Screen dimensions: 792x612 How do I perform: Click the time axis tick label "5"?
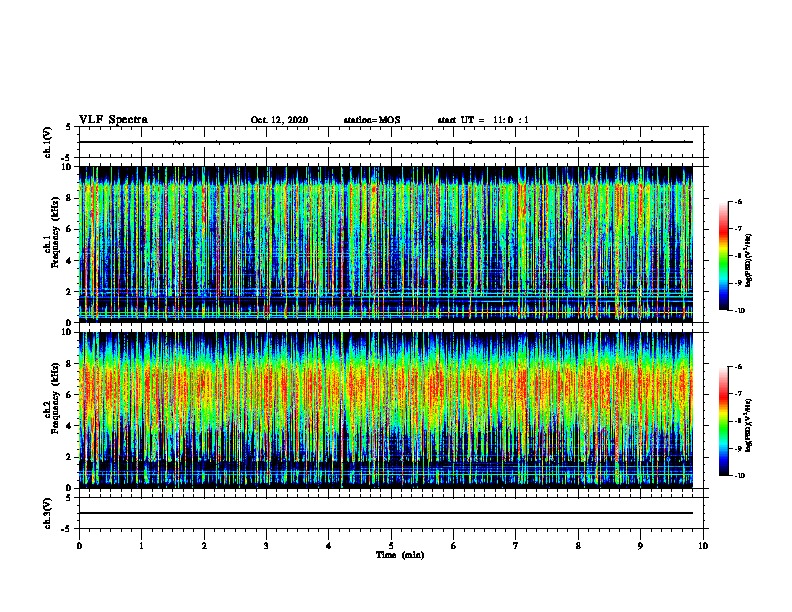tap(391, 546)
